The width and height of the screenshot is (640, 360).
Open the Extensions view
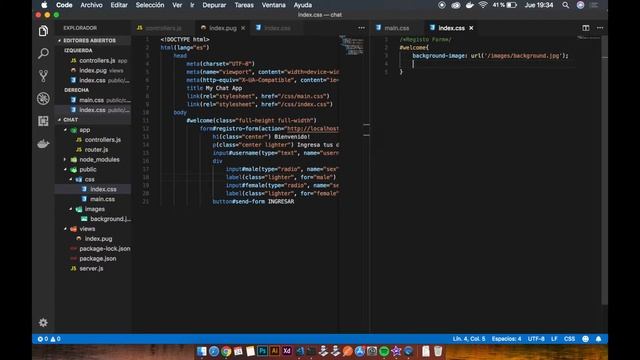coord(43,121)
